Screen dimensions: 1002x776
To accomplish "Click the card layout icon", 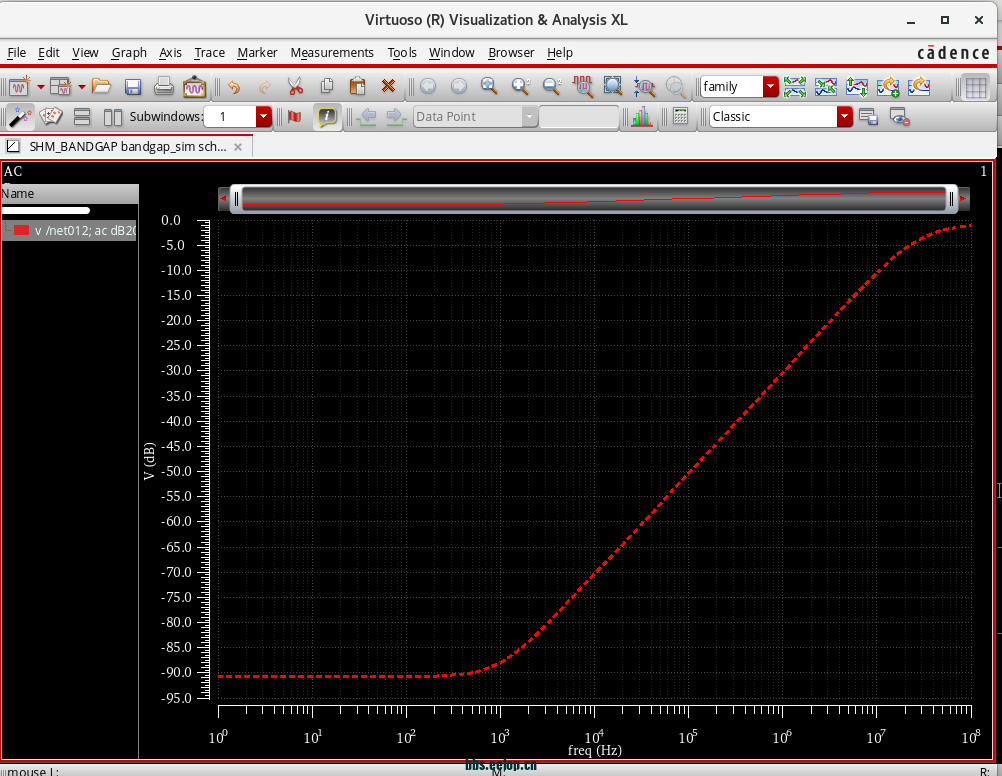I will point(51,116).
